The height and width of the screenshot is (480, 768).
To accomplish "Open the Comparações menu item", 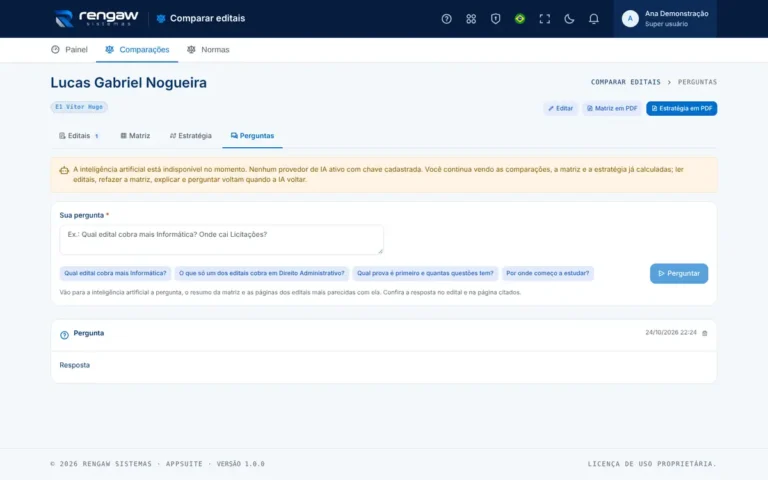I will tap(137, 49).
